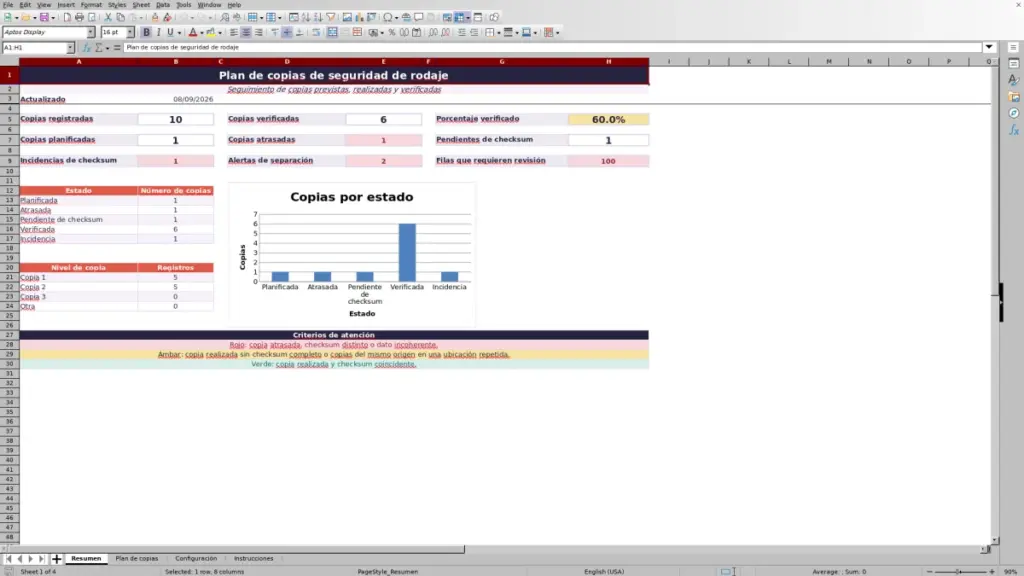Toggle Italic formatting

159,32
